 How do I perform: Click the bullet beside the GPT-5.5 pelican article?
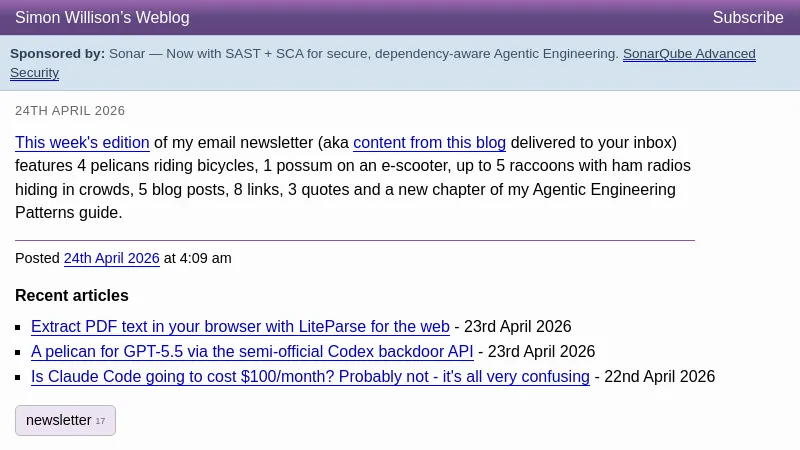pos(19,352)
